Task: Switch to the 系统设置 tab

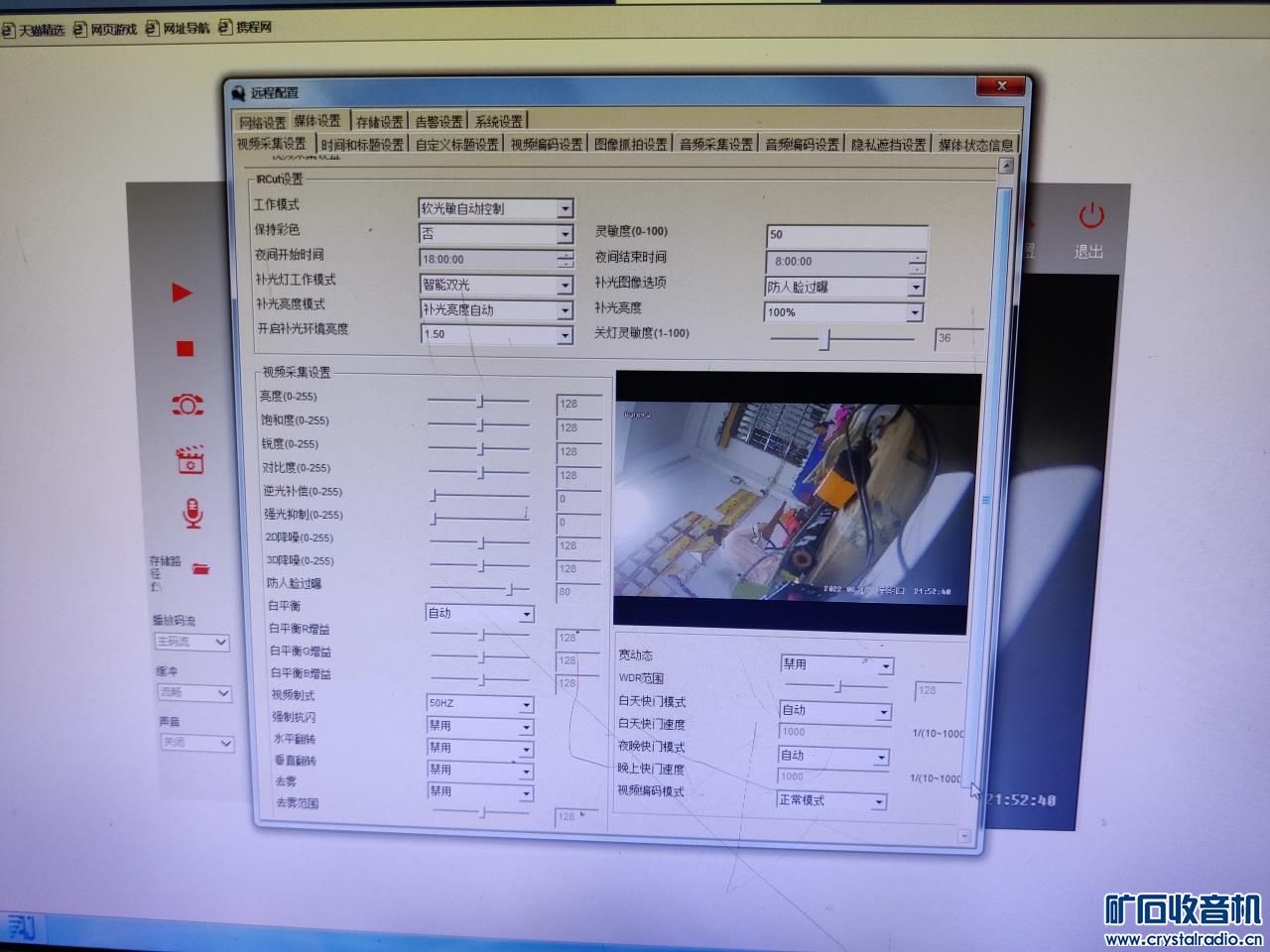Action: coord(498,121)
